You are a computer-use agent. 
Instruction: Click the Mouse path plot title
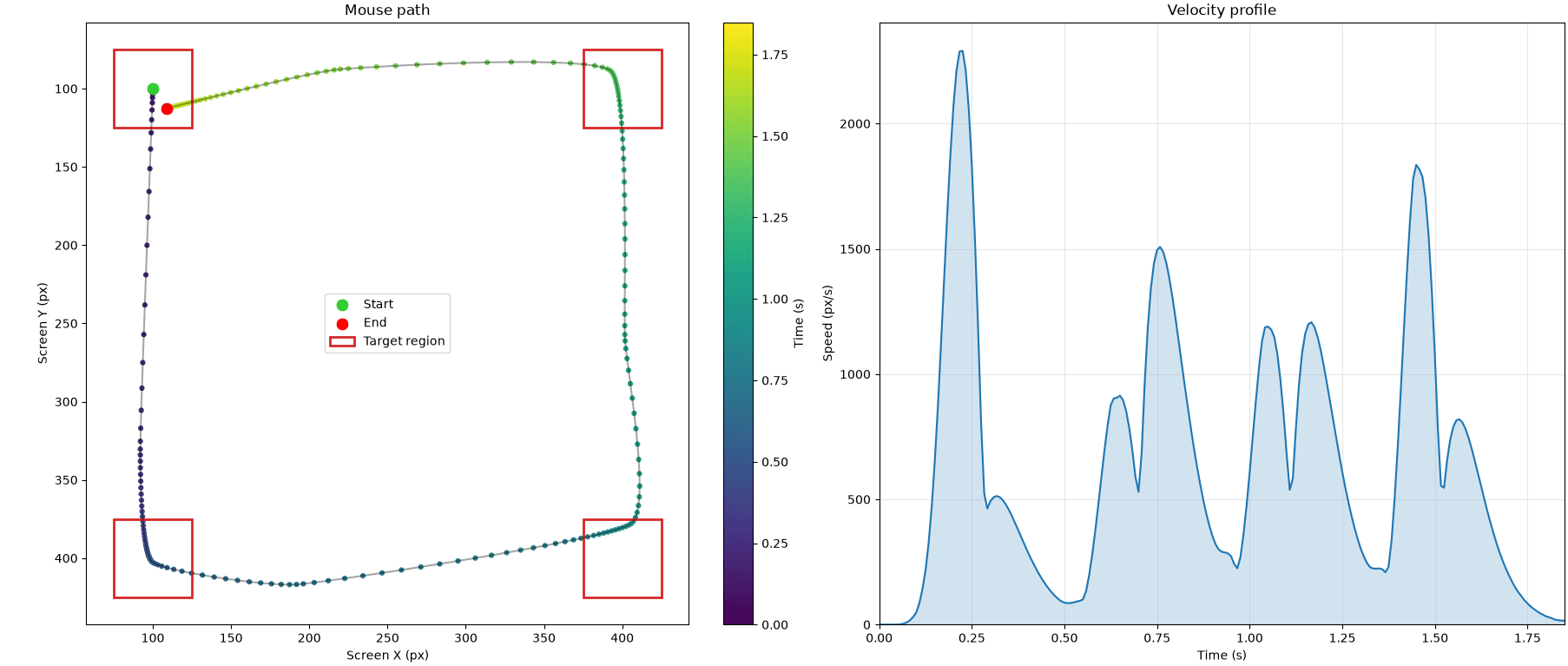click(x=387, y=10)
